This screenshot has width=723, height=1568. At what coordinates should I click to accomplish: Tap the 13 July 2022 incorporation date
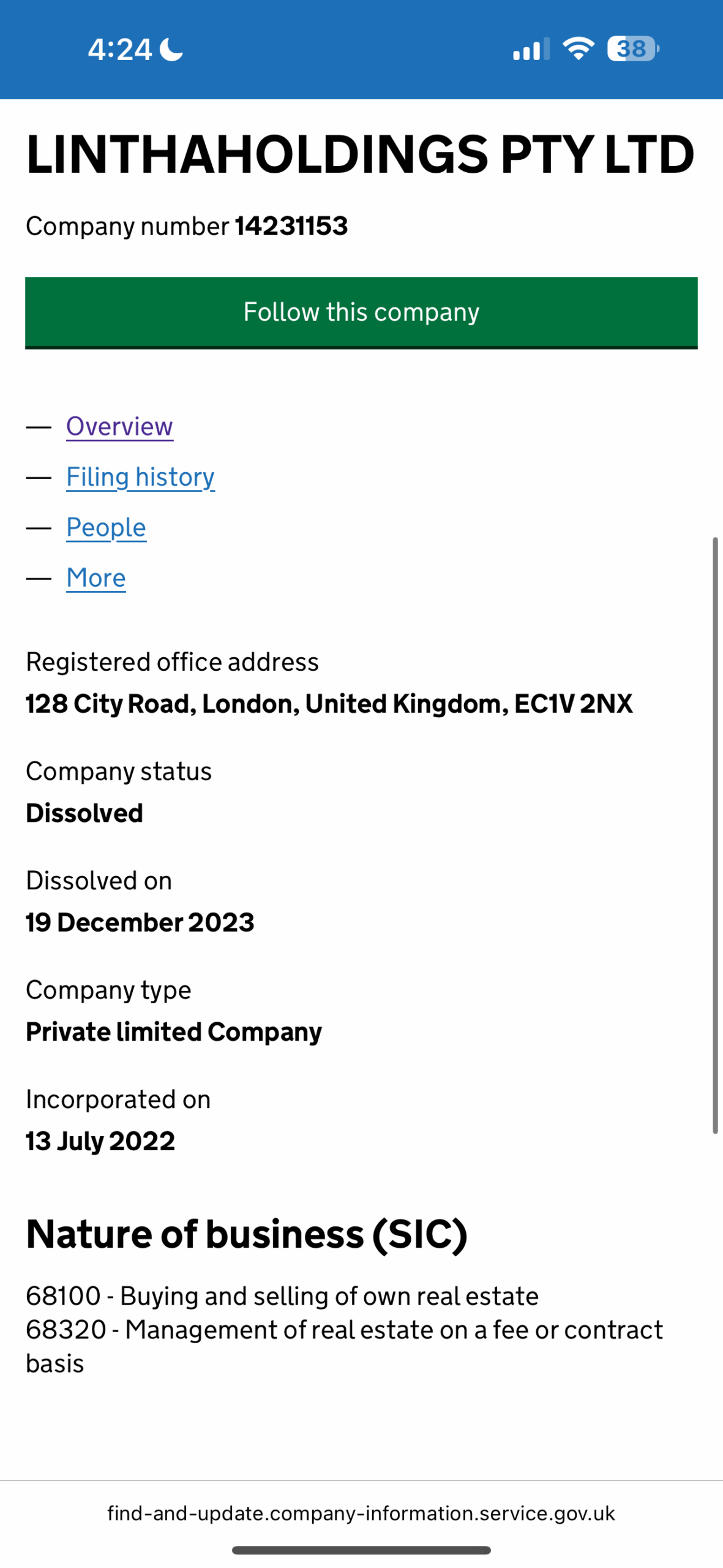point(100,1141)
